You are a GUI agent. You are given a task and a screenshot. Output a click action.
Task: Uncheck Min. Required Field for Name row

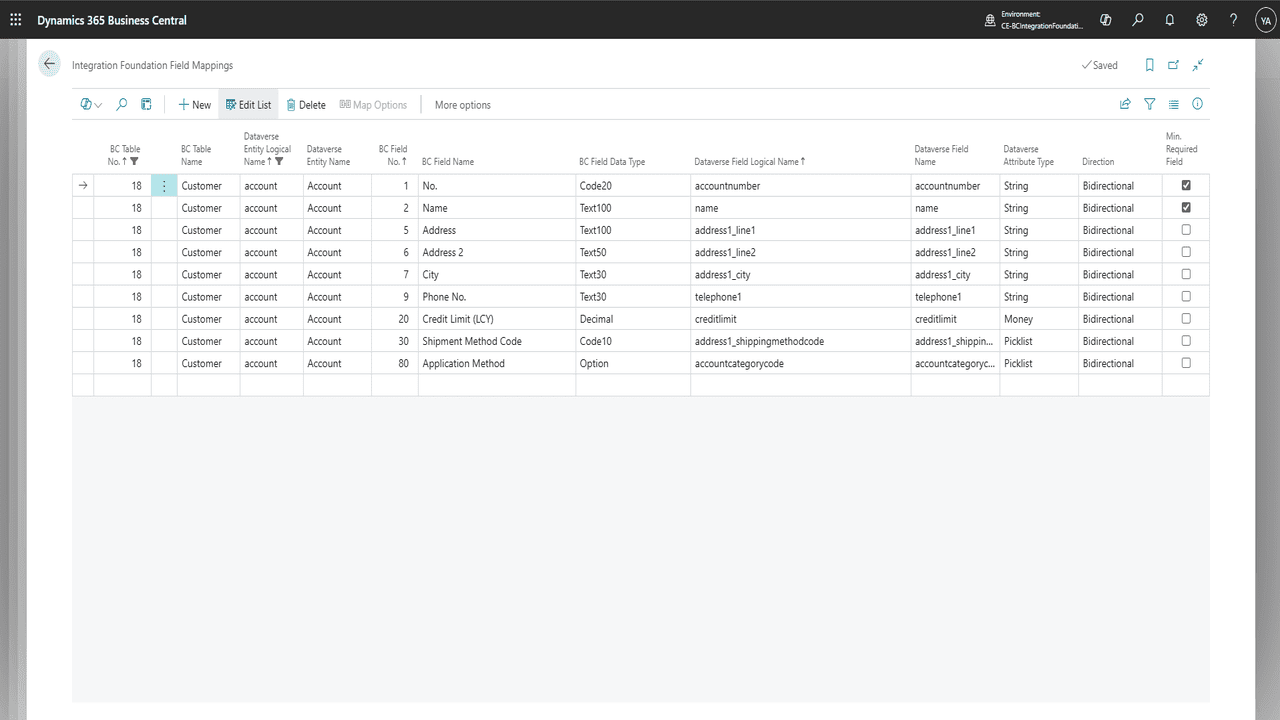1186,208
